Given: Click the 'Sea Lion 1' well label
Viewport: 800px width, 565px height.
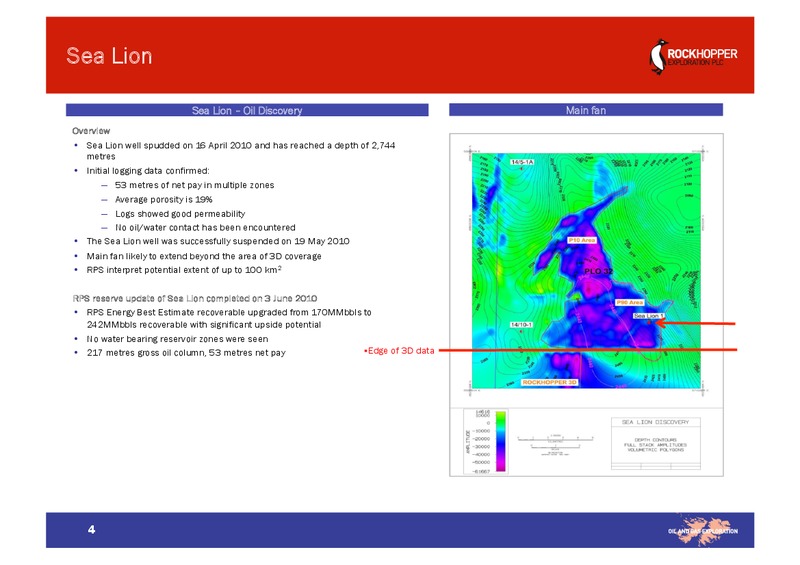Looking at the screenshot, I should click(648, 316).
